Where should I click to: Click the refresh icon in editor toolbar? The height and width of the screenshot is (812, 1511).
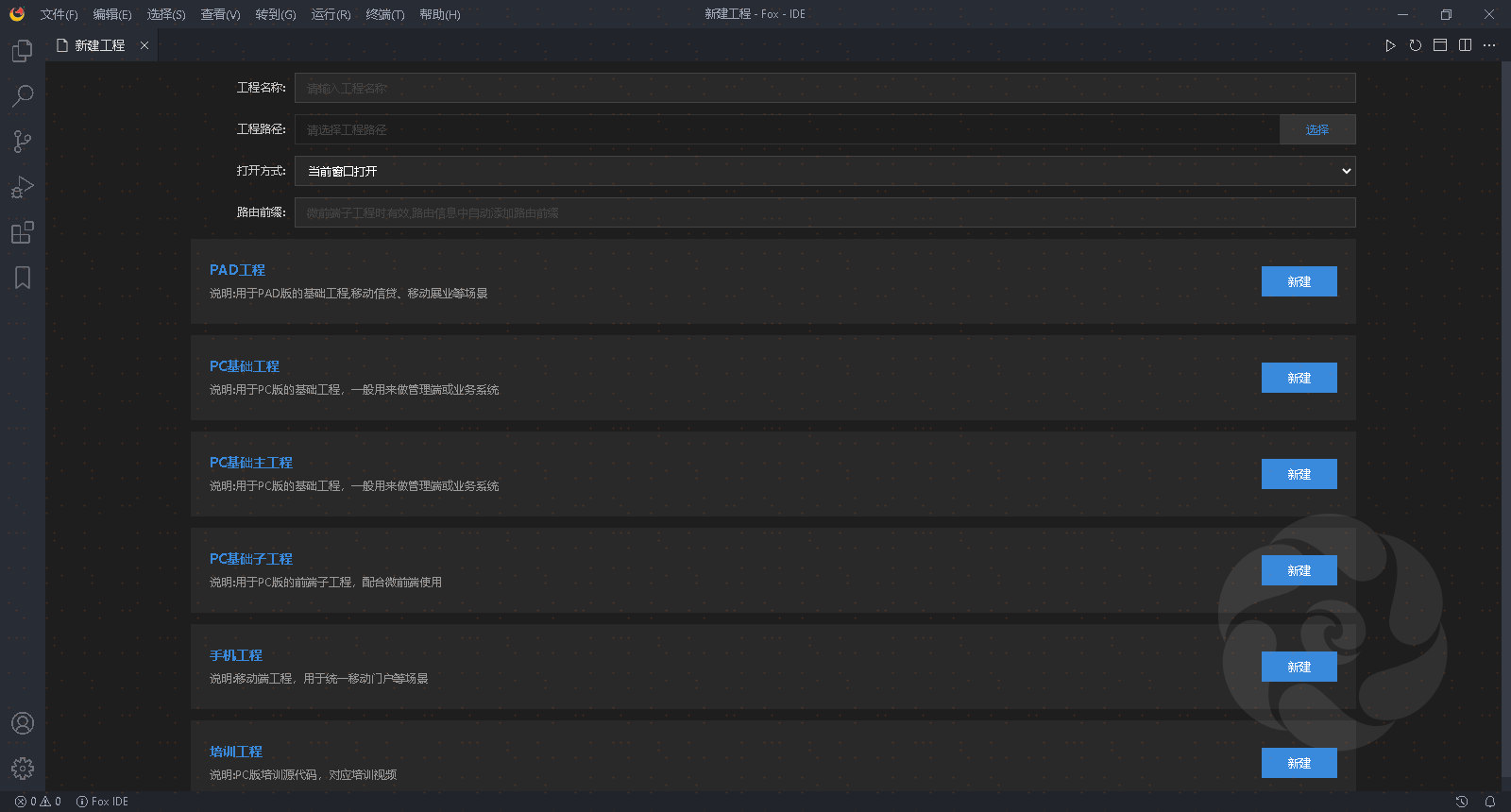[x=1415, y=45]
